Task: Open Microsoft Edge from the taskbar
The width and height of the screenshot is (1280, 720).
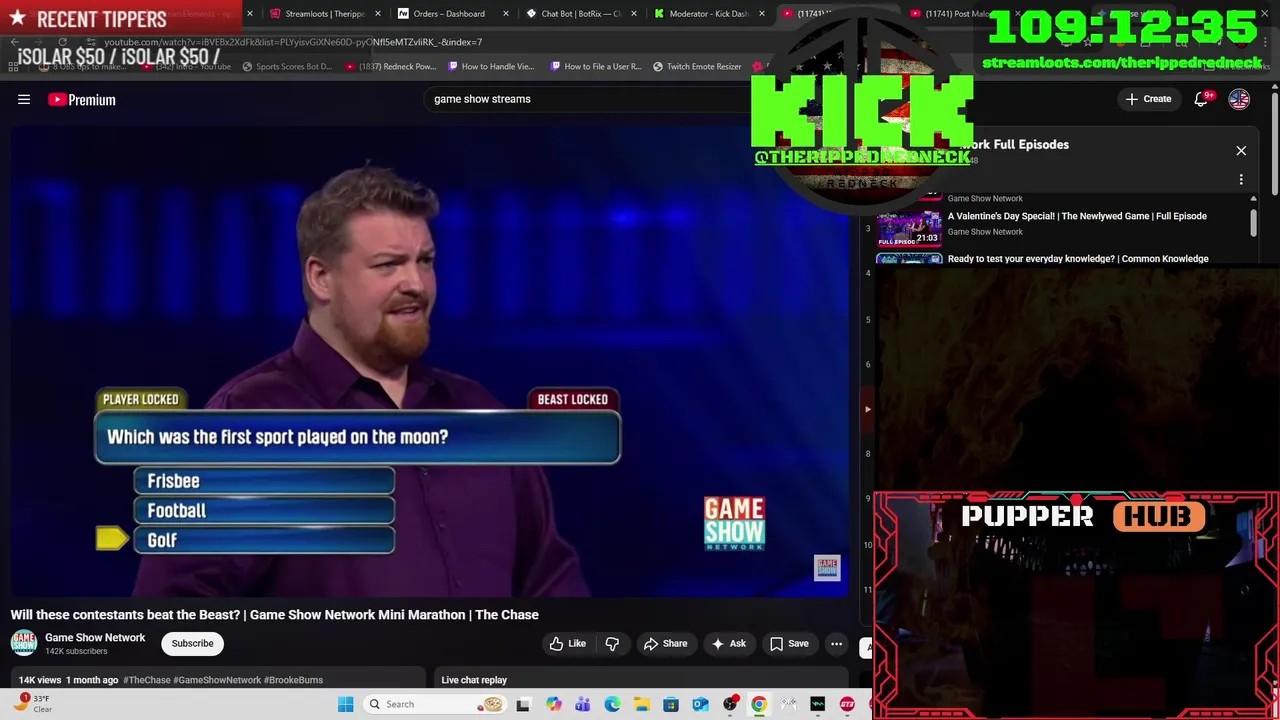Action: point(612,704)
